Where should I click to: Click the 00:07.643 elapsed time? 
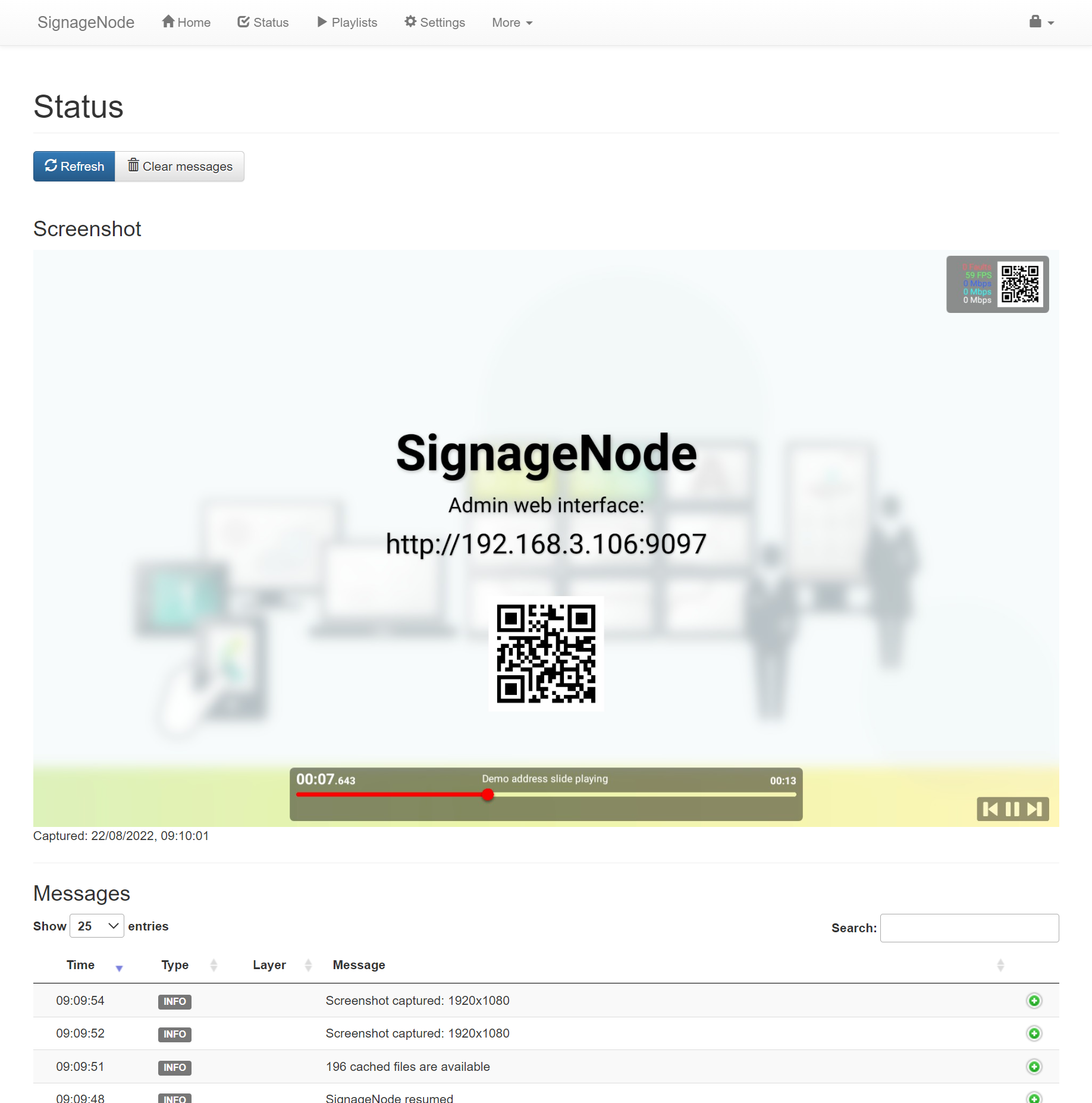click(326, 779)
